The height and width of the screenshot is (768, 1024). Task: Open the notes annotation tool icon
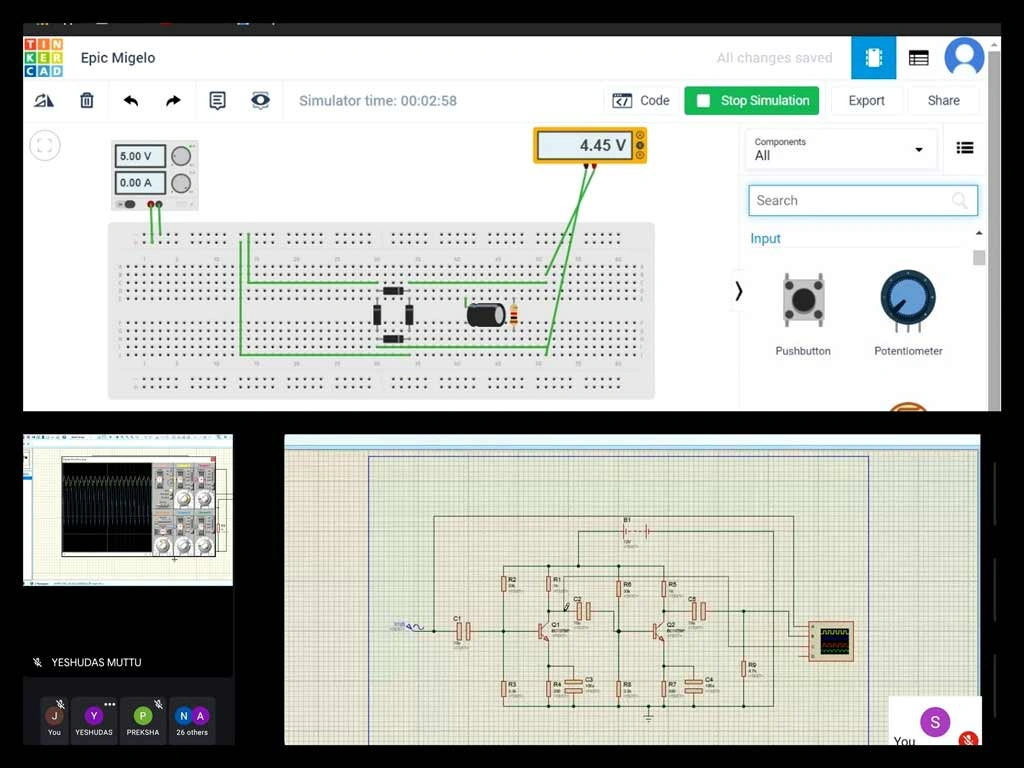click(x=217, y=101)
